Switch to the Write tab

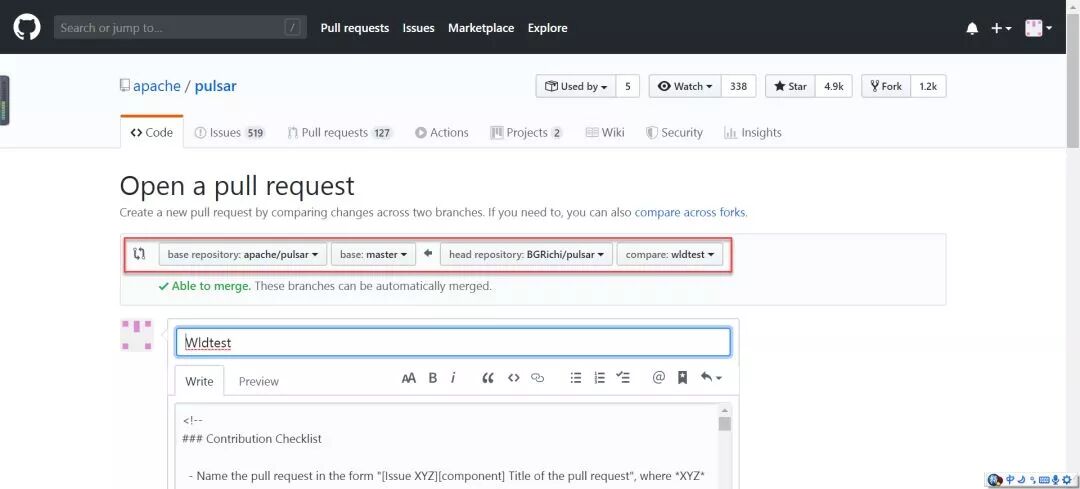coord(199,381)
